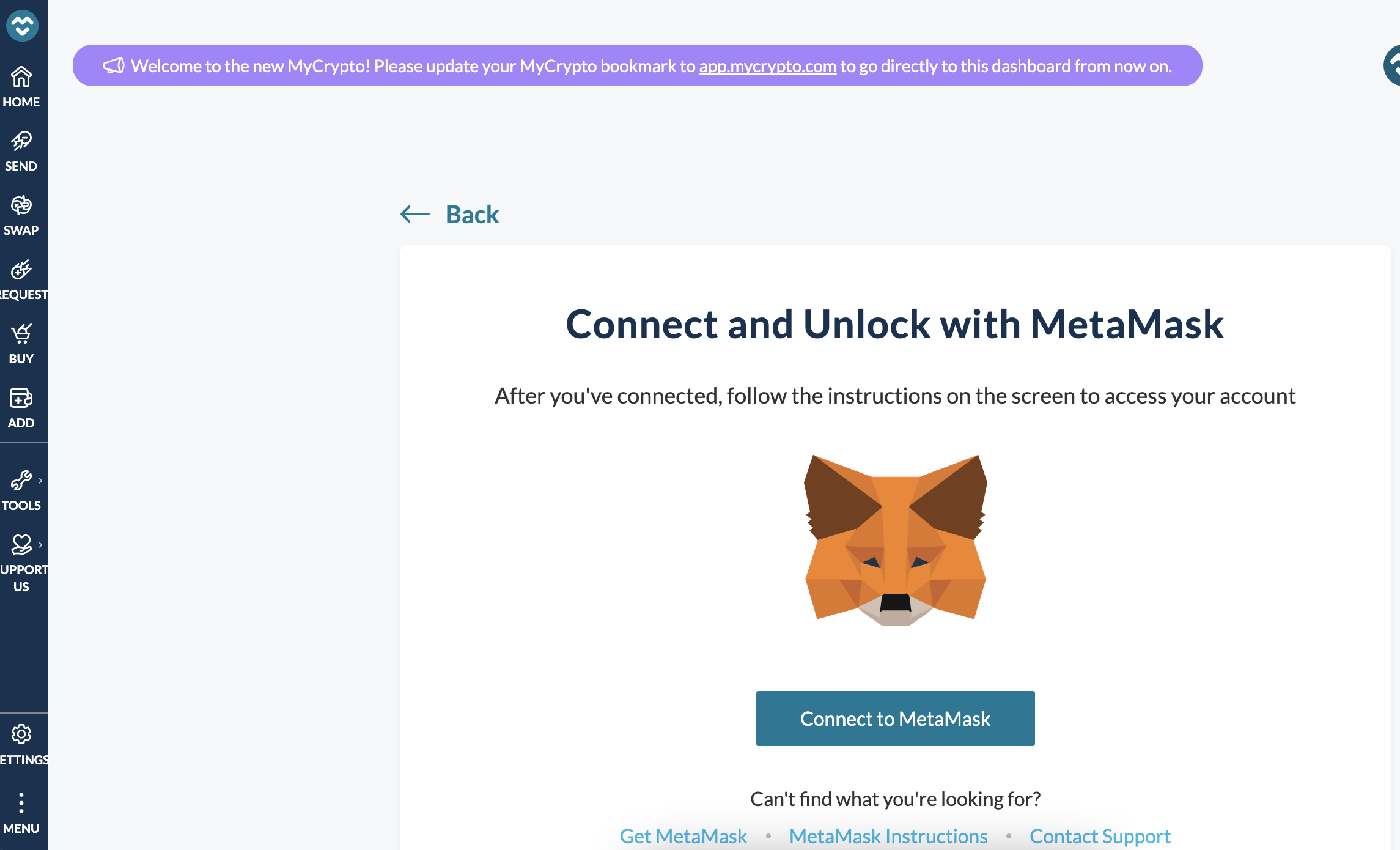Open the Get MetaMask link

coord(683,836)
